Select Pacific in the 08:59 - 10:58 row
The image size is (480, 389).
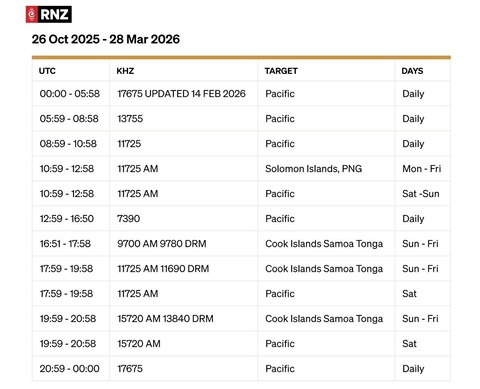pyautogui.click(x=280, y=144)
